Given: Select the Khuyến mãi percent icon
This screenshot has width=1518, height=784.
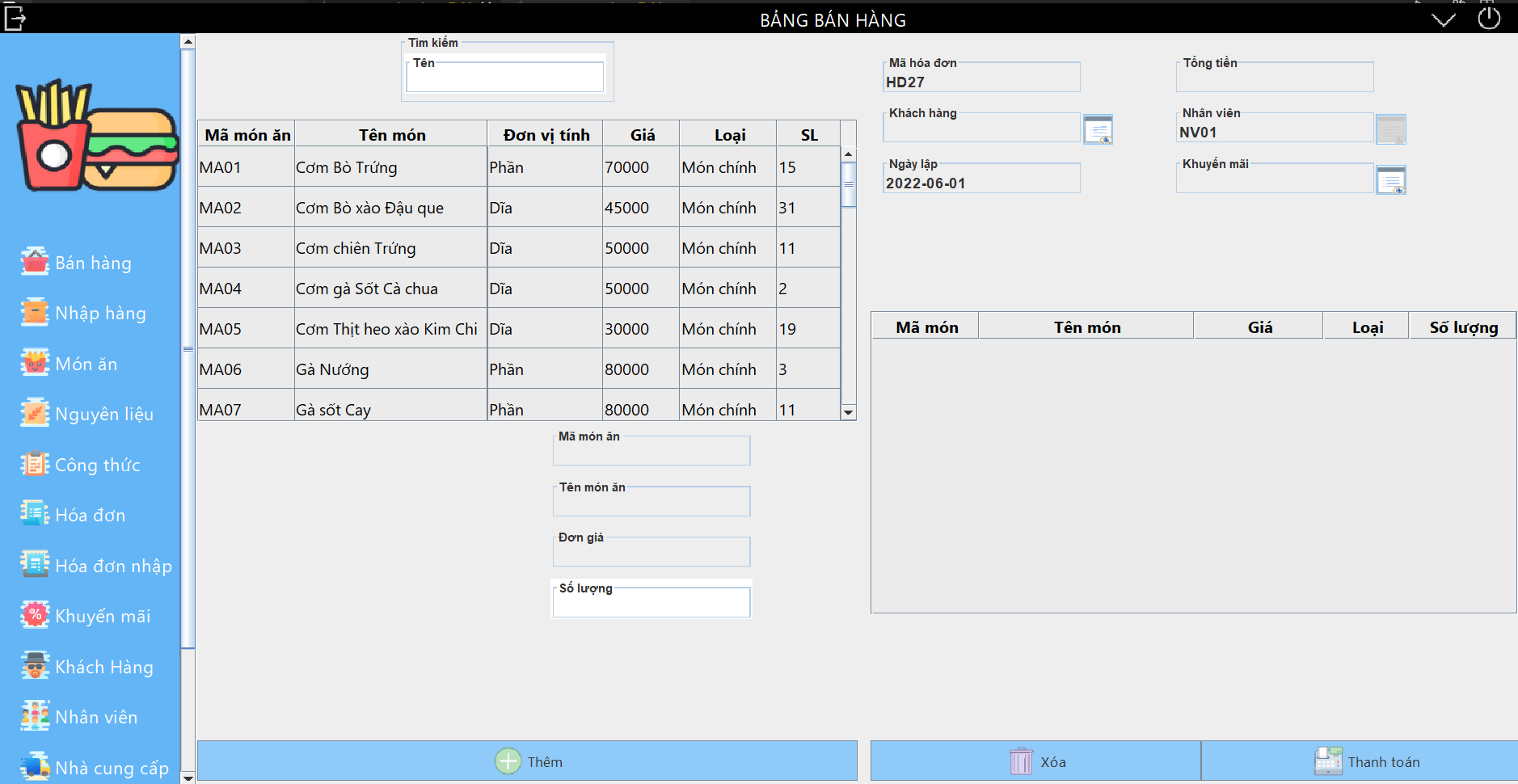Looking at the screenshot, I should point(34,615).
